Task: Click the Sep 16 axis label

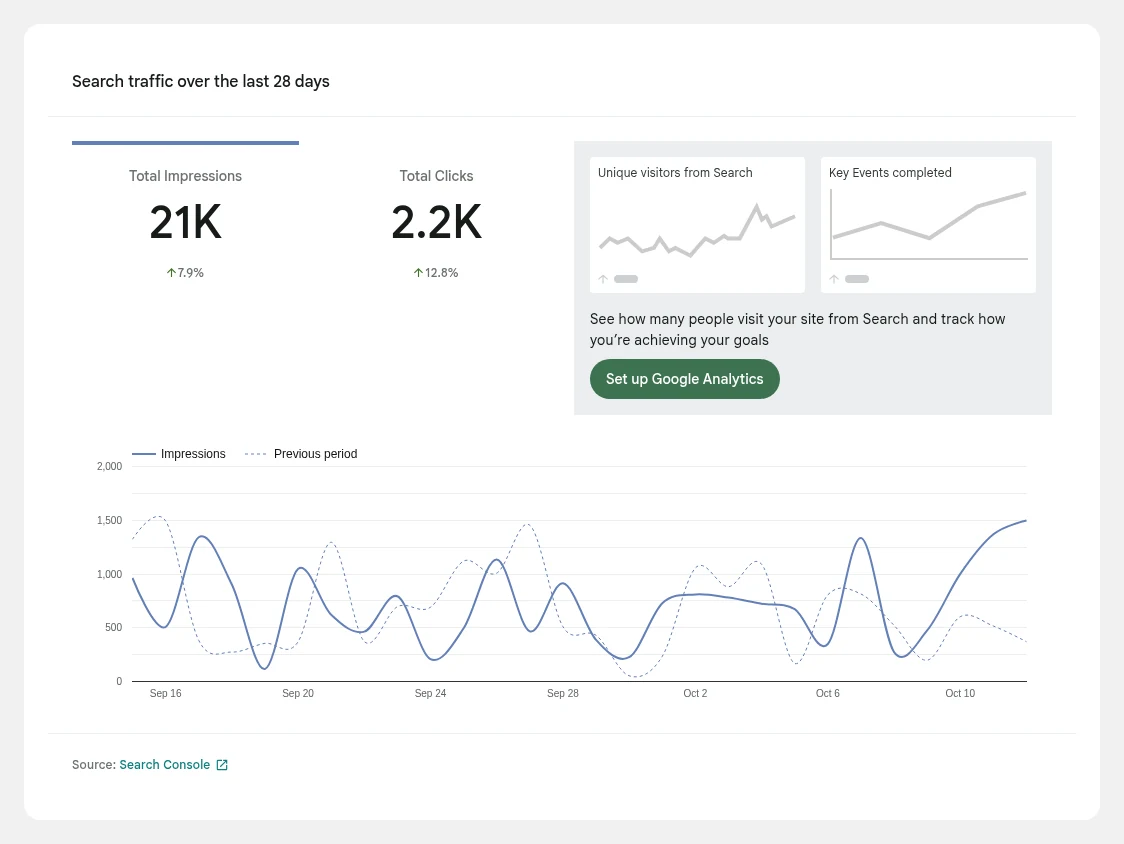Action: click(166, 693)
